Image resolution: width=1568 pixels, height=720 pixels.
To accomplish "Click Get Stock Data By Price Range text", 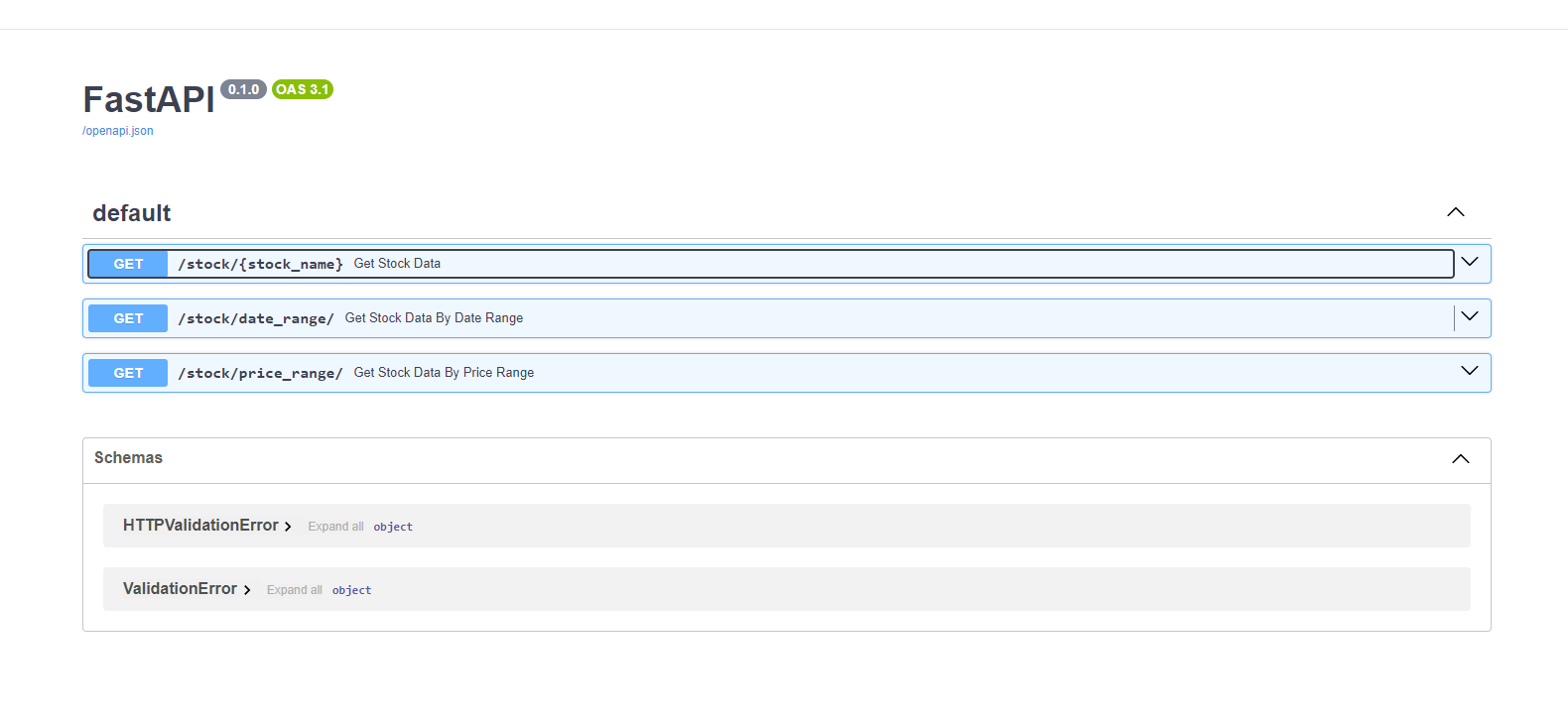I will tap(444, 373).
